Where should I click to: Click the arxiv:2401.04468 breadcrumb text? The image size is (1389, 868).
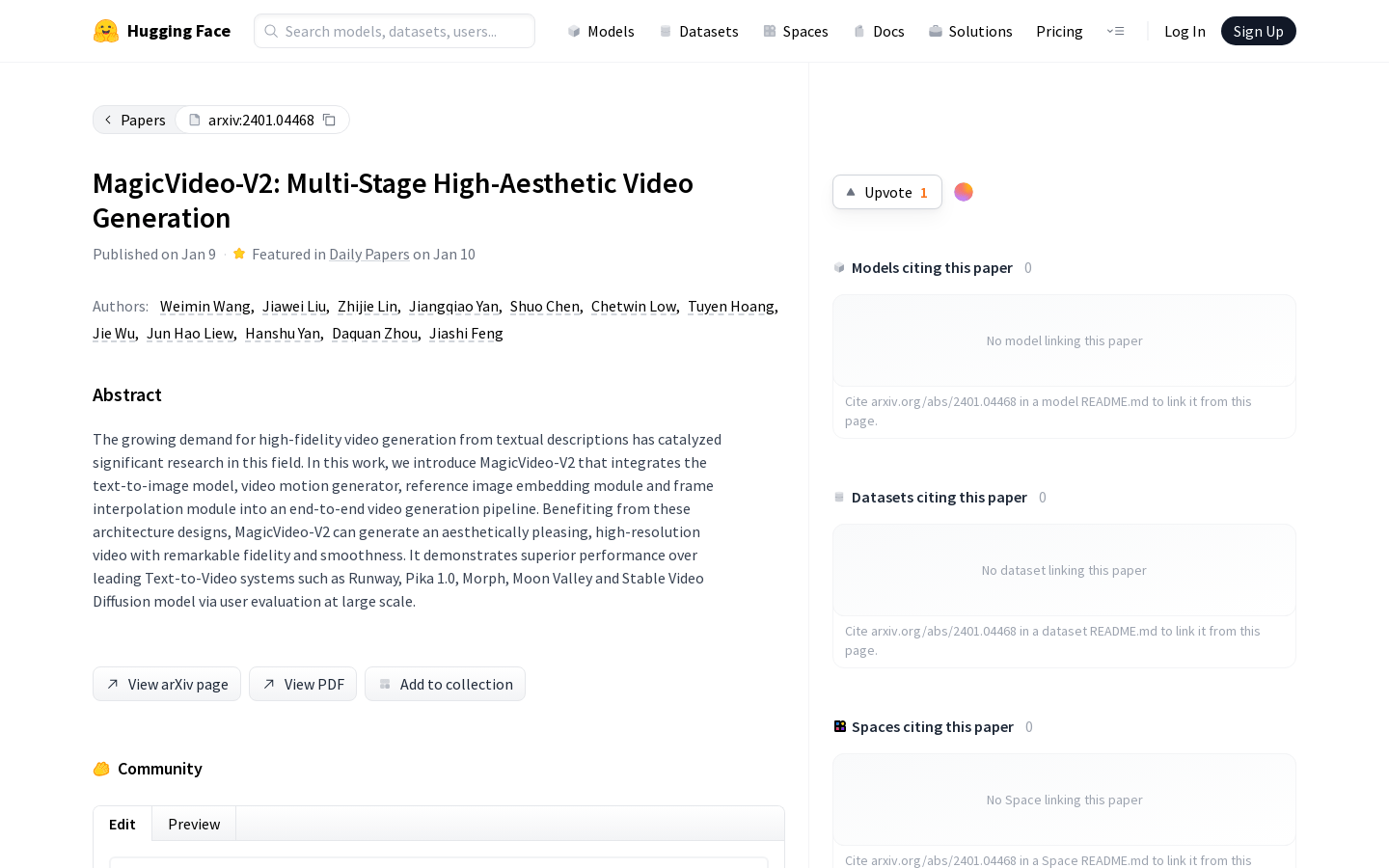(x=261, y=120)
